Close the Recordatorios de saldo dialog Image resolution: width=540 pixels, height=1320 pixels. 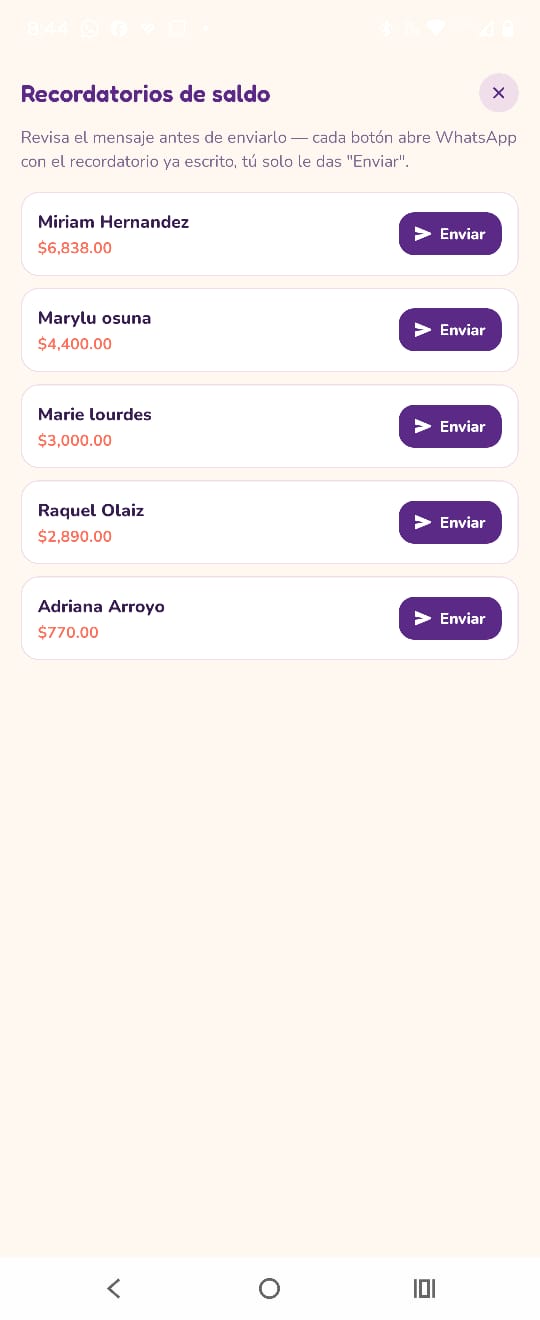coord(498,93)
